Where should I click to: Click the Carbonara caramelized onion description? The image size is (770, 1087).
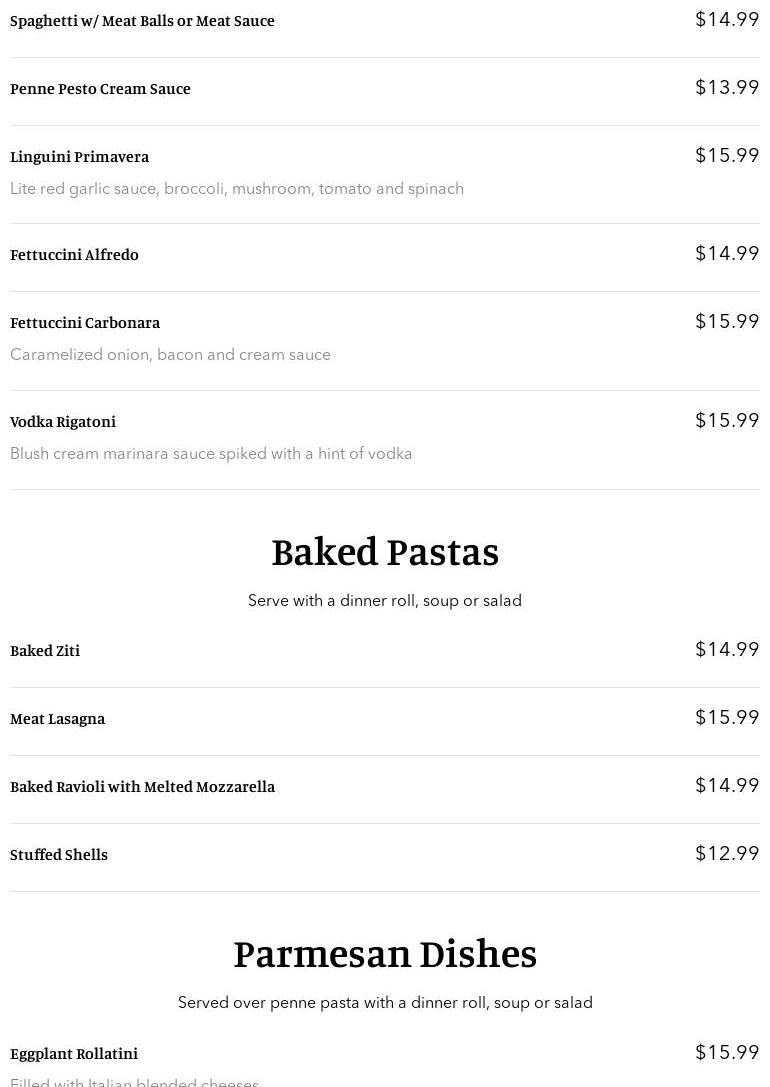[x=170, y=354]
